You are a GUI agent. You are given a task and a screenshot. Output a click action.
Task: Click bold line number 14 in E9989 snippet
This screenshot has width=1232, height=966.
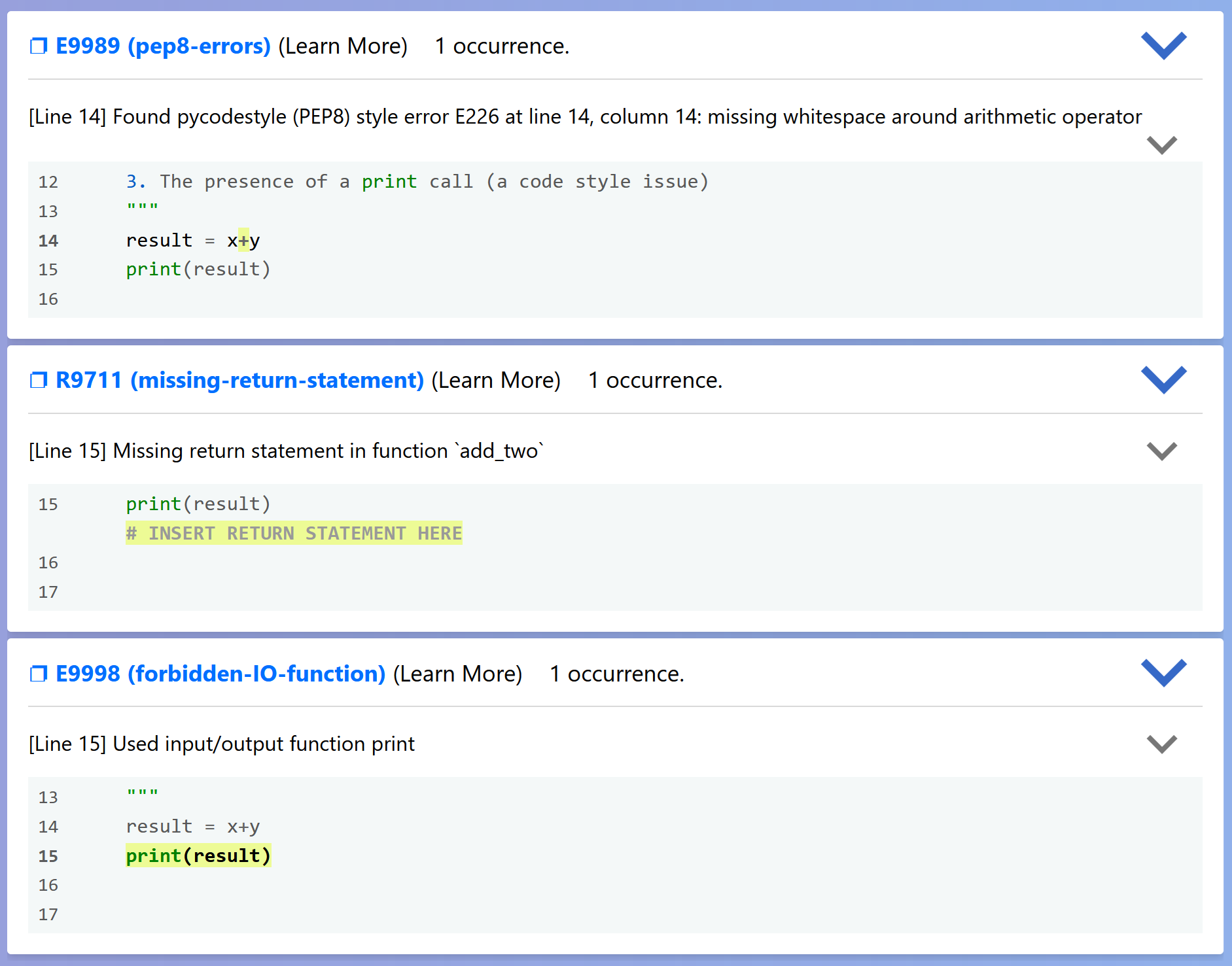tap(48, 241)
